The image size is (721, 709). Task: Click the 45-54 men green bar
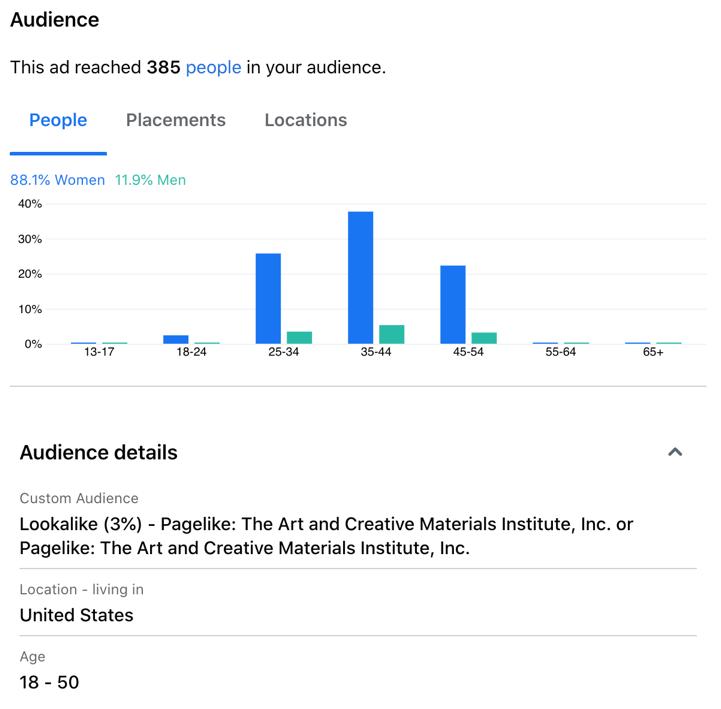pos(484,338)
